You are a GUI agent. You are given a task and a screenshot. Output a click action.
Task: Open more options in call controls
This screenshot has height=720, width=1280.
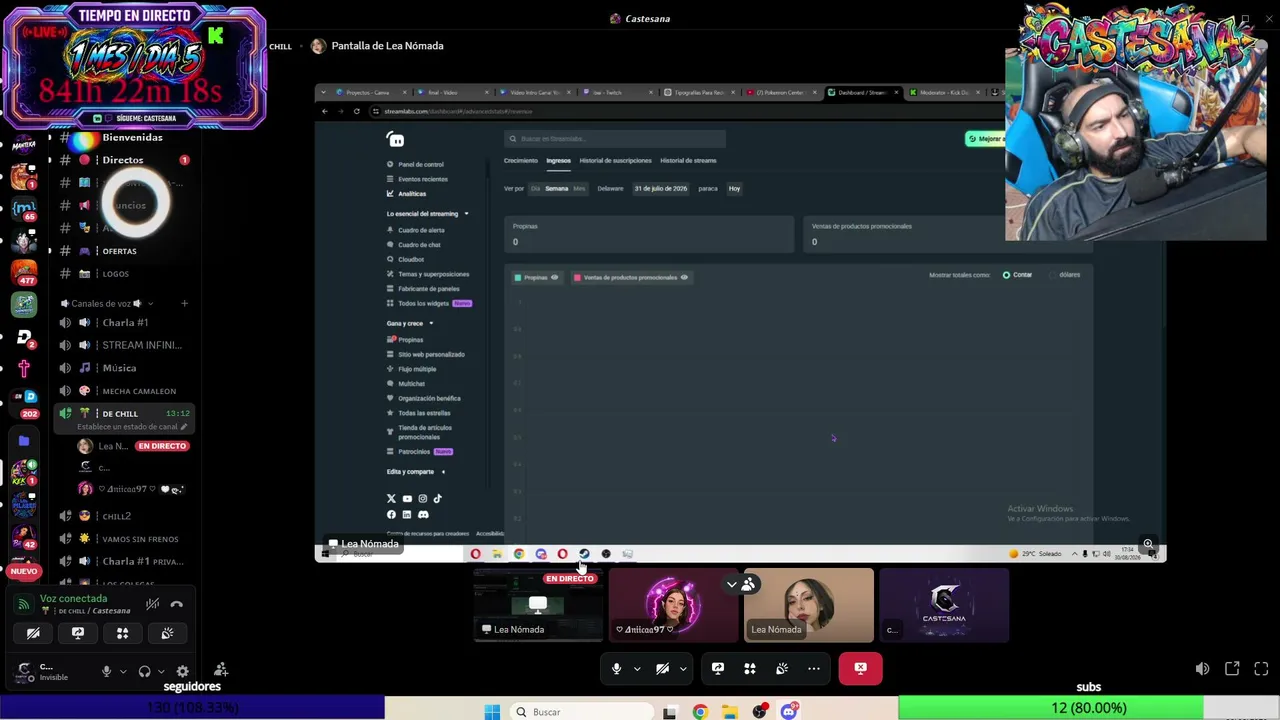[814, 669]
